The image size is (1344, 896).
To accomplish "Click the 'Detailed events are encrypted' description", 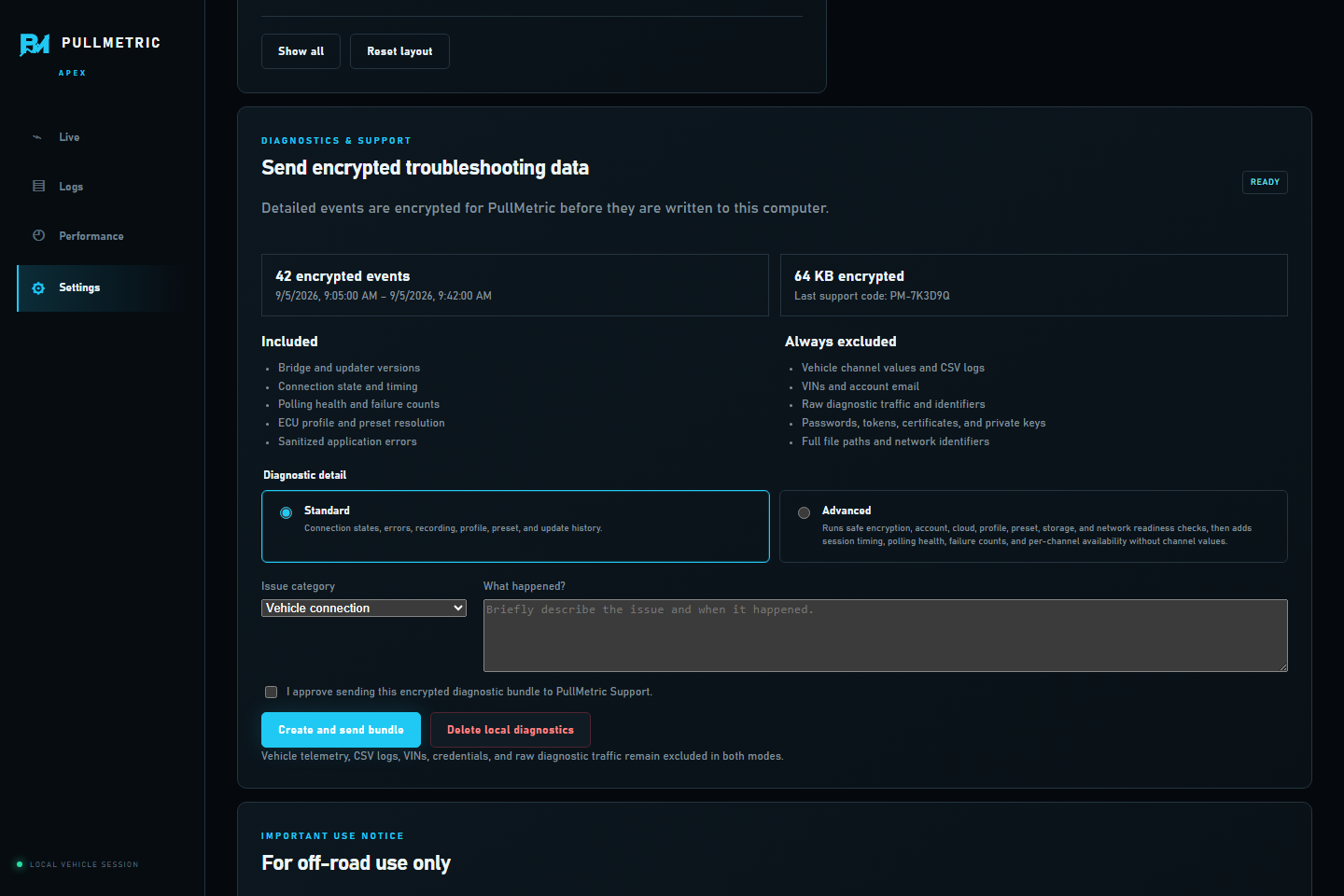I will point(545,208).
